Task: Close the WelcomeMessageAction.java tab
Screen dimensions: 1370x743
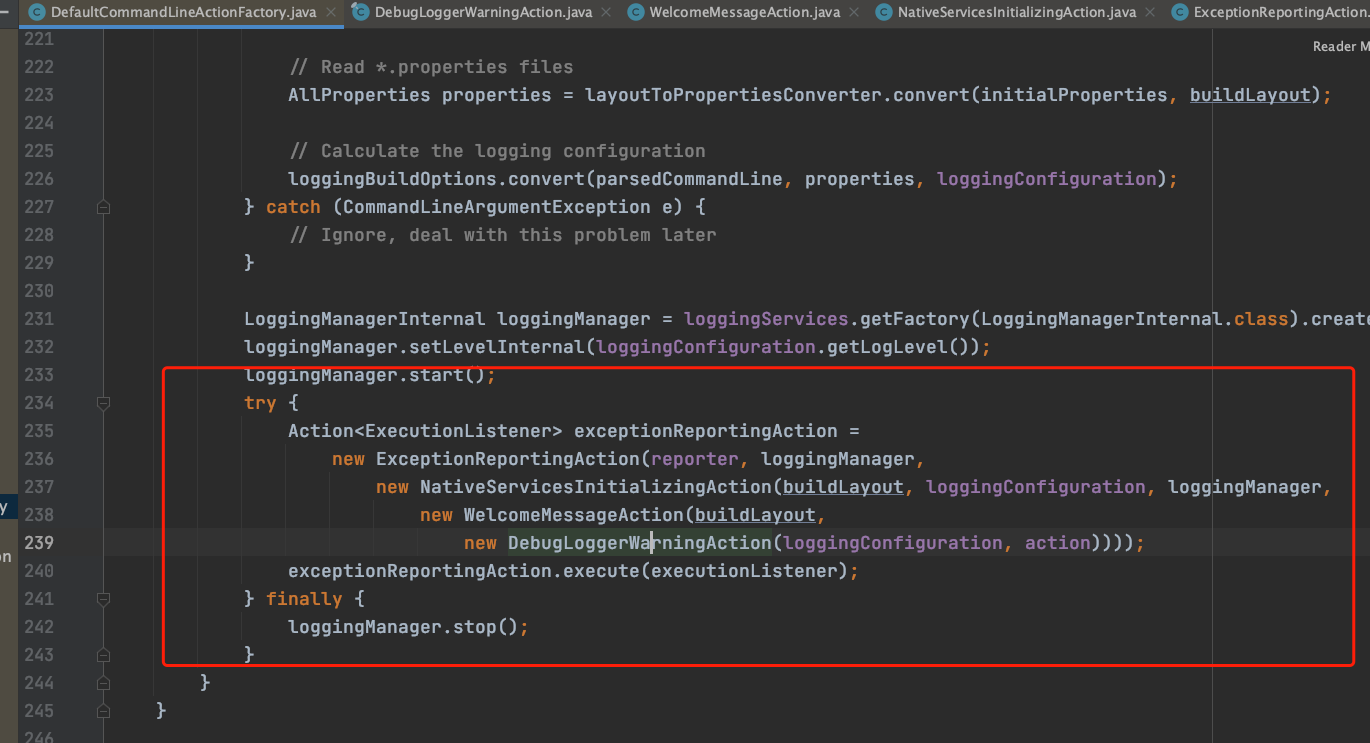Action: pos(855,12)
